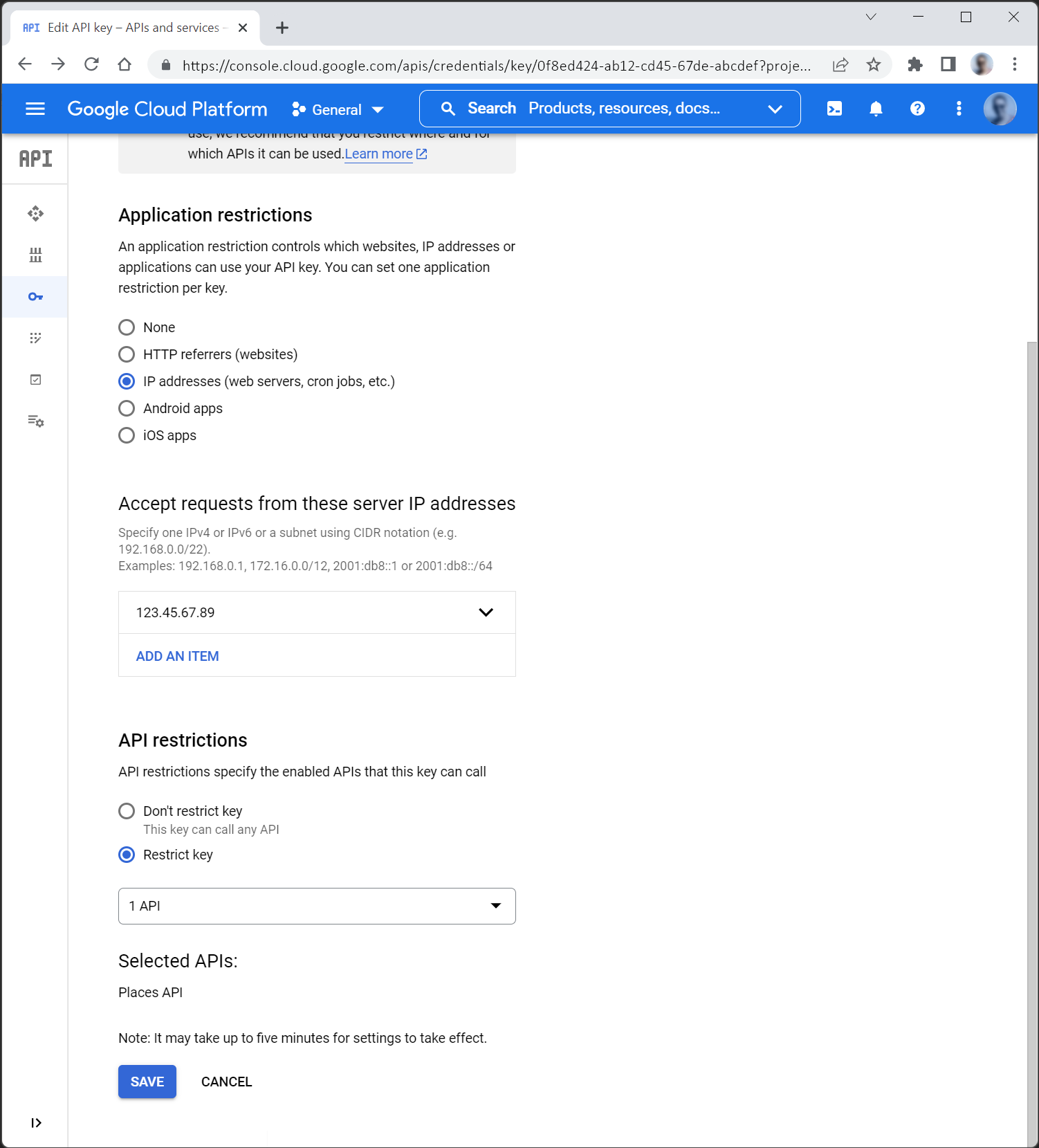Viewport: 1039px width, 1148px height.
Task: Open Credentials key icon in sidebar
Action: (x=35, y=297)
